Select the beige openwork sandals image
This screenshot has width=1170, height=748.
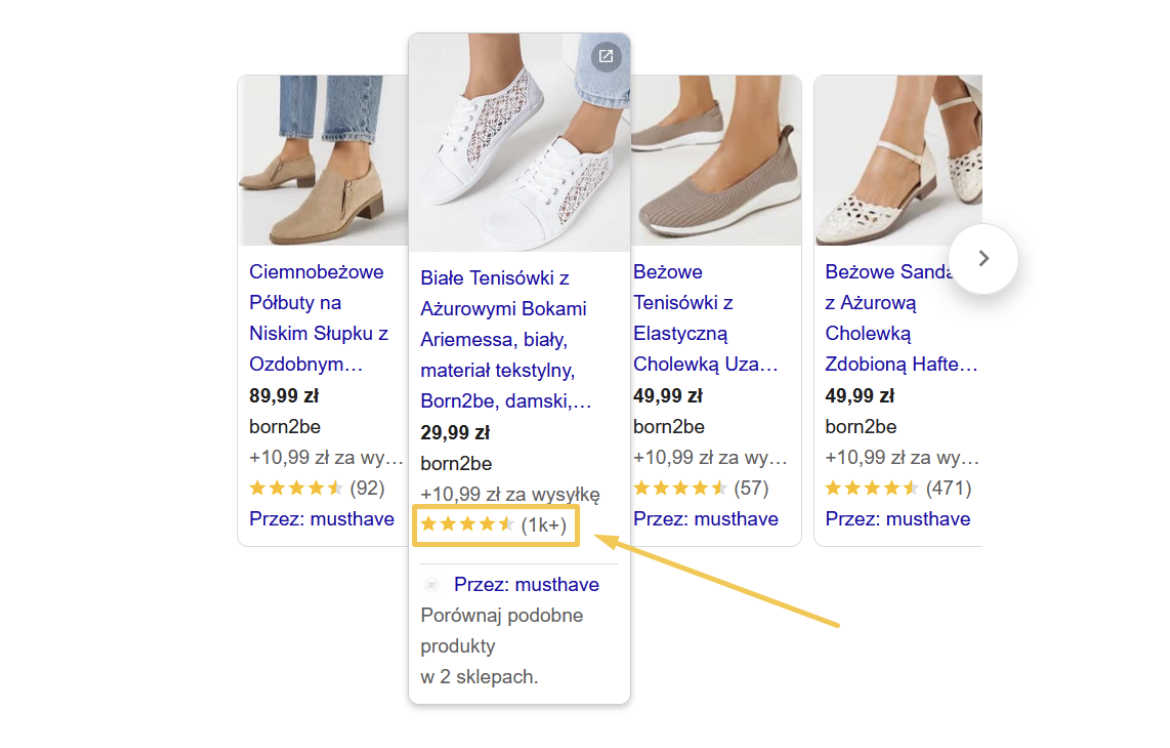tap(898, 160)
